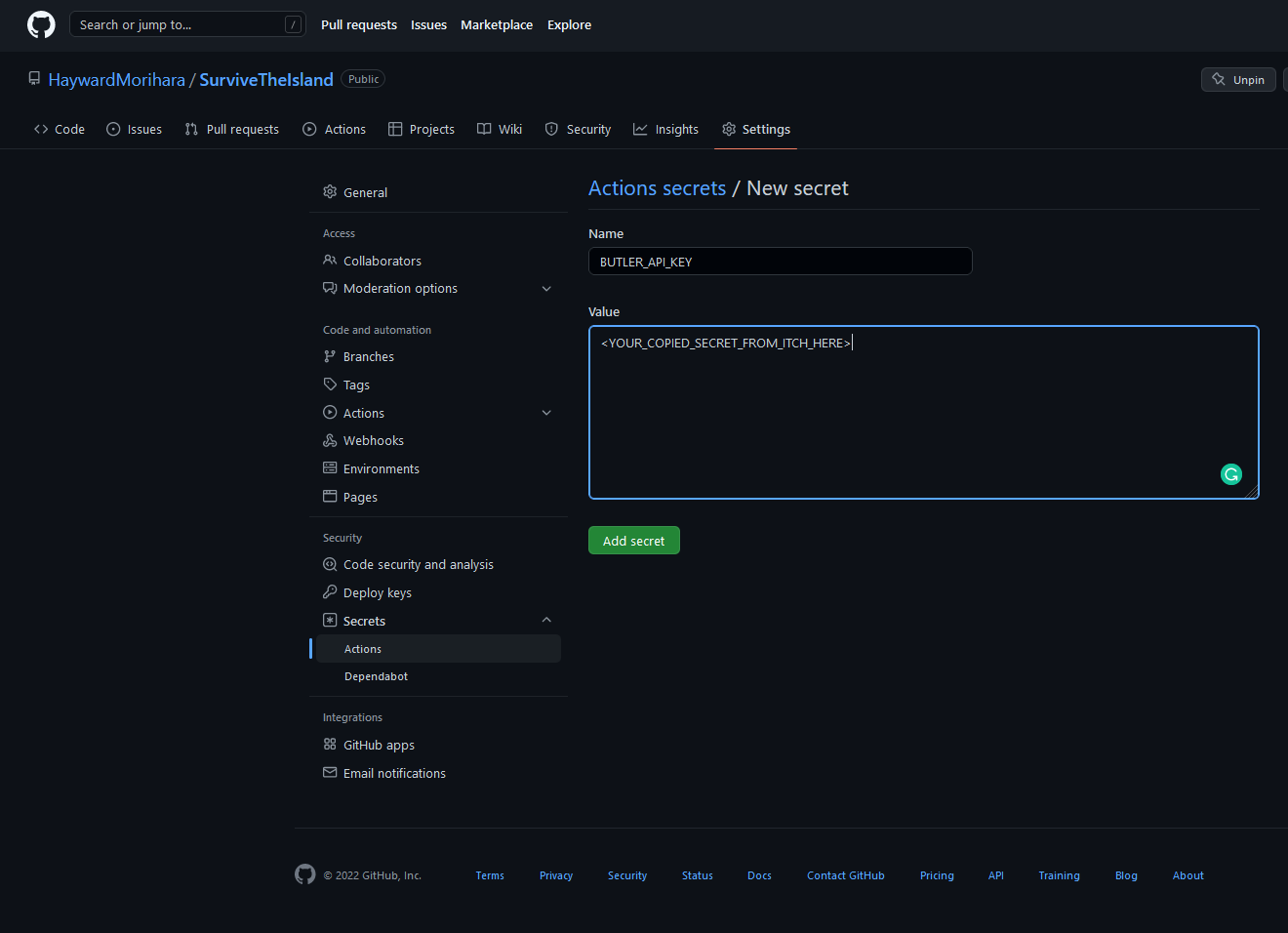
Task: Click Pull requests in top header
Action: [x=359, y=24]
